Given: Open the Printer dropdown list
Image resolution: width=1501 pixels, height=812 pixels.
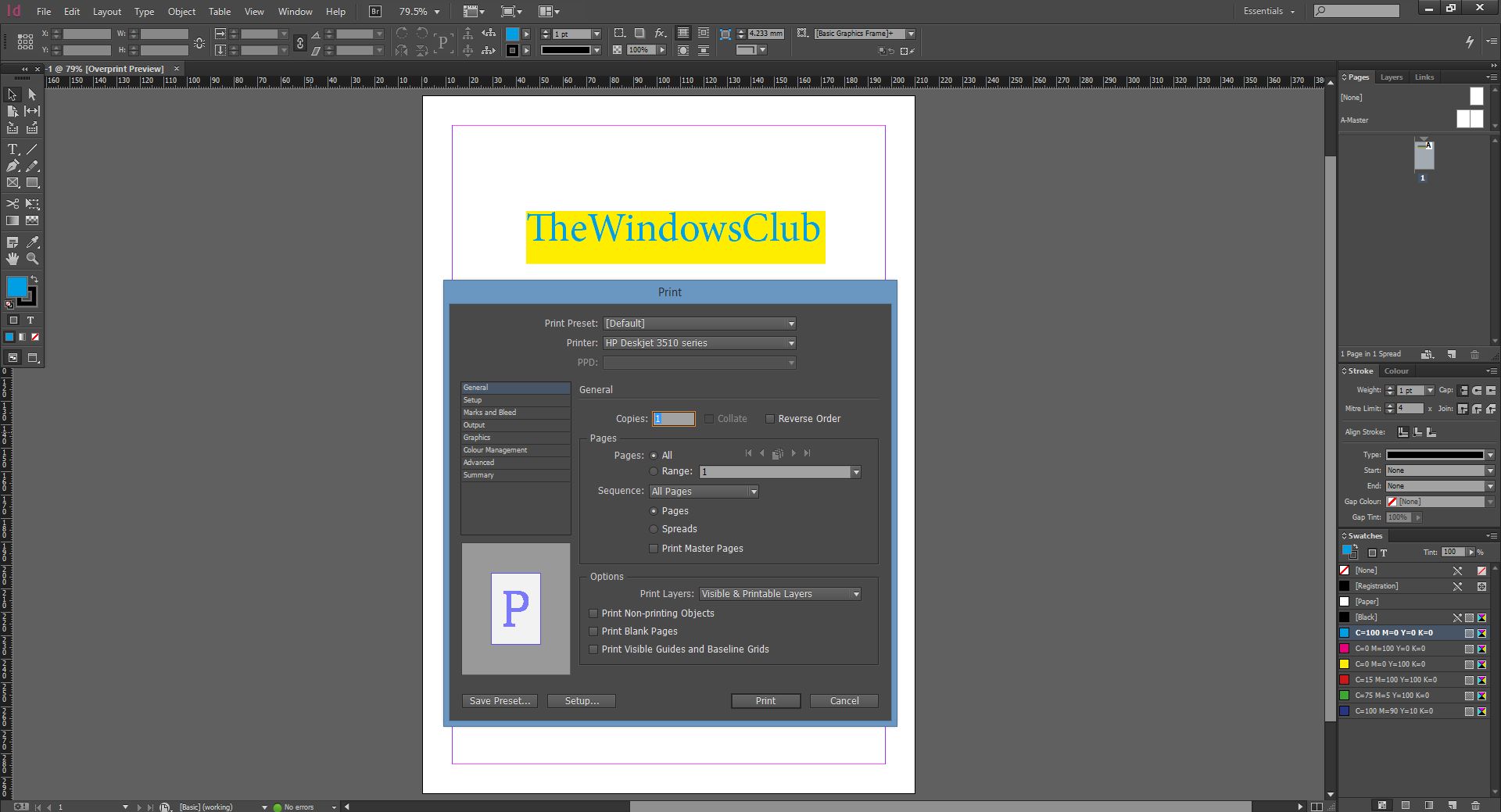Looking at the screenshot, I should coord(700,343).
